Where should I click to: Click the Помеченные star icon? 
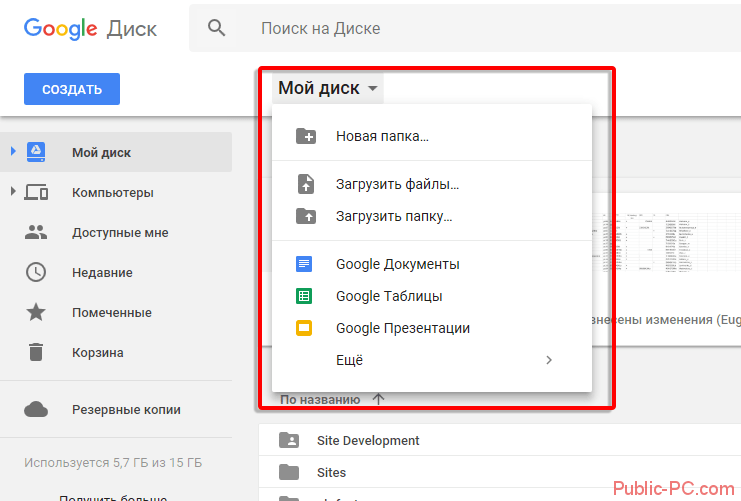[x=36, y=312]
